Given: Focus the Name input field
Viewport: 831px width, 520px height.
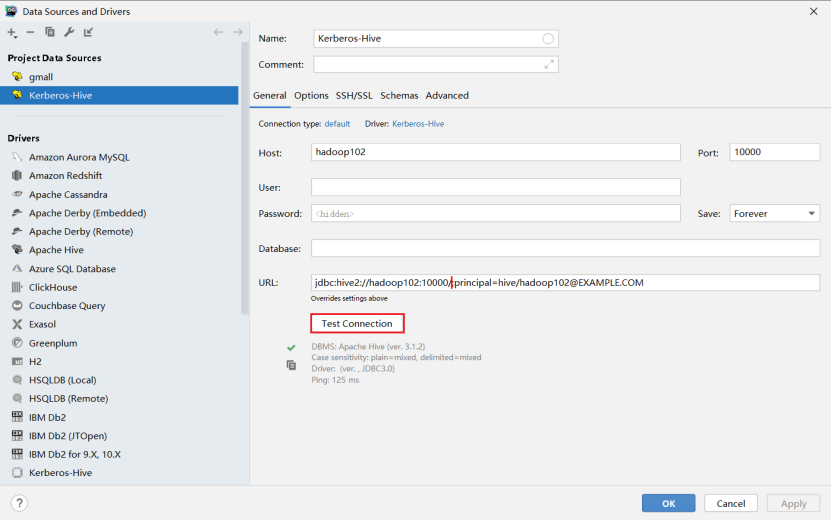Looking at the screenshot, I should click(x=436, y=39).
